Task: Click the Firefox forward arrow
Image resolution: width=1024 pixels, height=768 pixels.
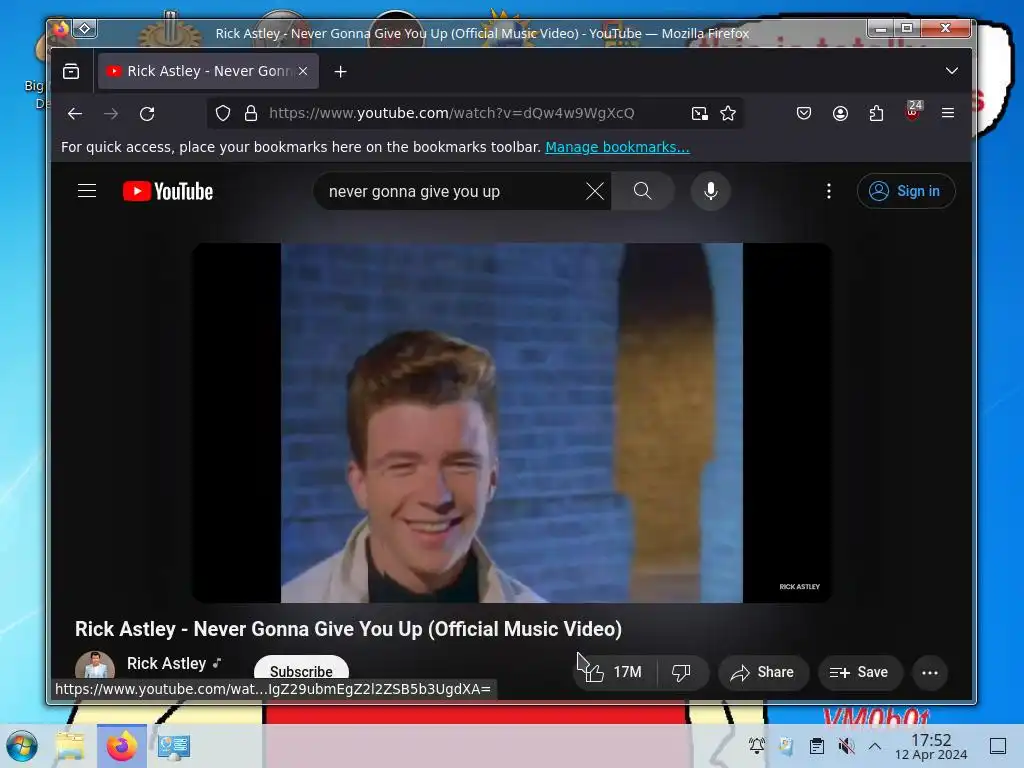Action: click(x=111, y=114)
